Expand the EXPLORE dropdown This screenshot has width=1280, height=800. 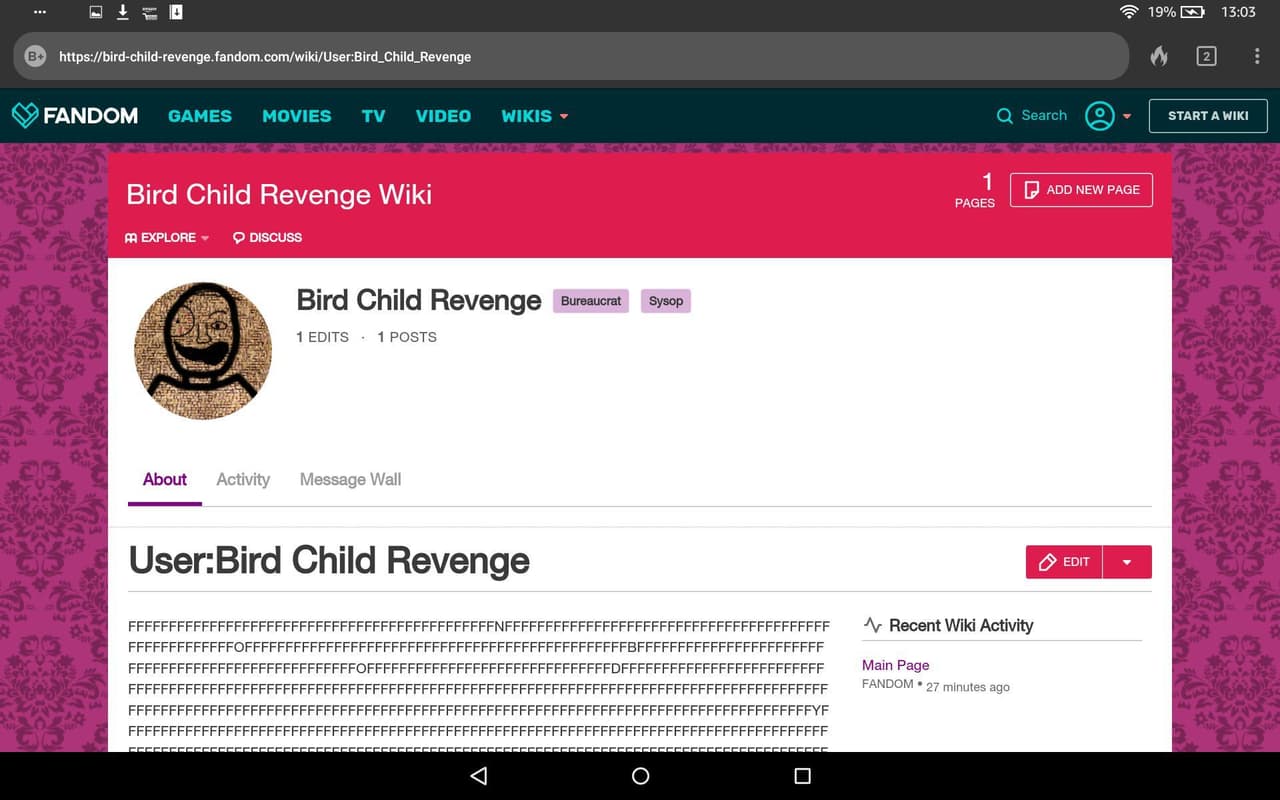pos(167,237)
